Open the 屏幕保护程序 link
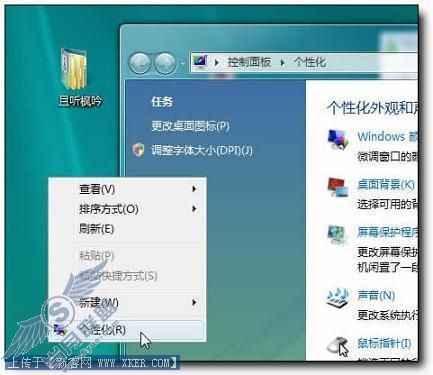433x375 pixels. pyautogui.click(x=388, y=232)
